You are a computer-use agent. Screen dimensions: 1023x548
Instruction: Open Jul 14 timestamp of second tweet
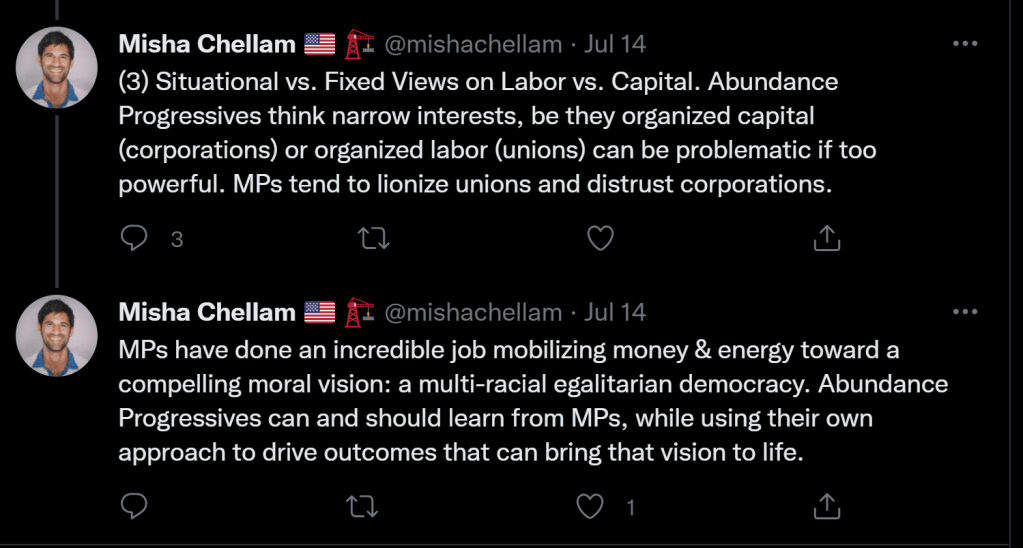614,312
